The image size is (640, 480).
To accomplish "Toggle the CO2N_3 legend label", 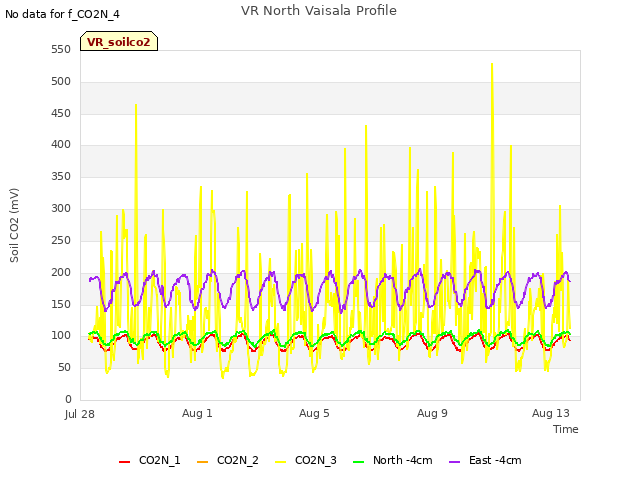I will [x=316, y=460].
